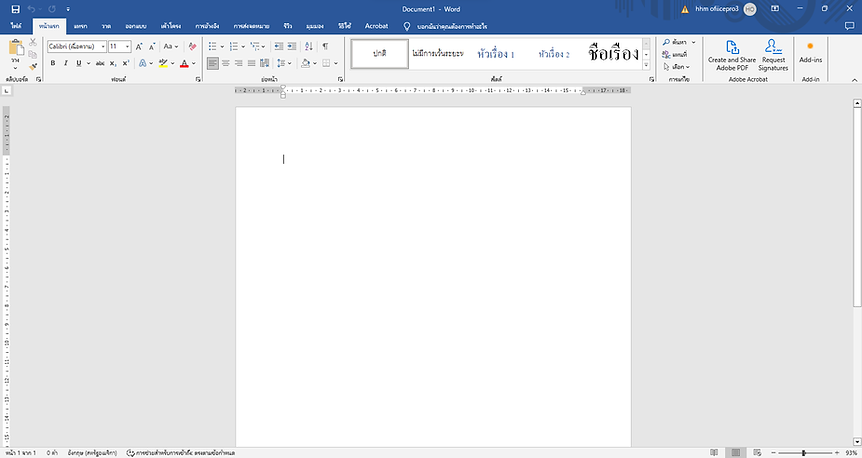Apply superscript formatting
Image resolution: width=862 pixels, height=458 pixels.
pos(125,63)
